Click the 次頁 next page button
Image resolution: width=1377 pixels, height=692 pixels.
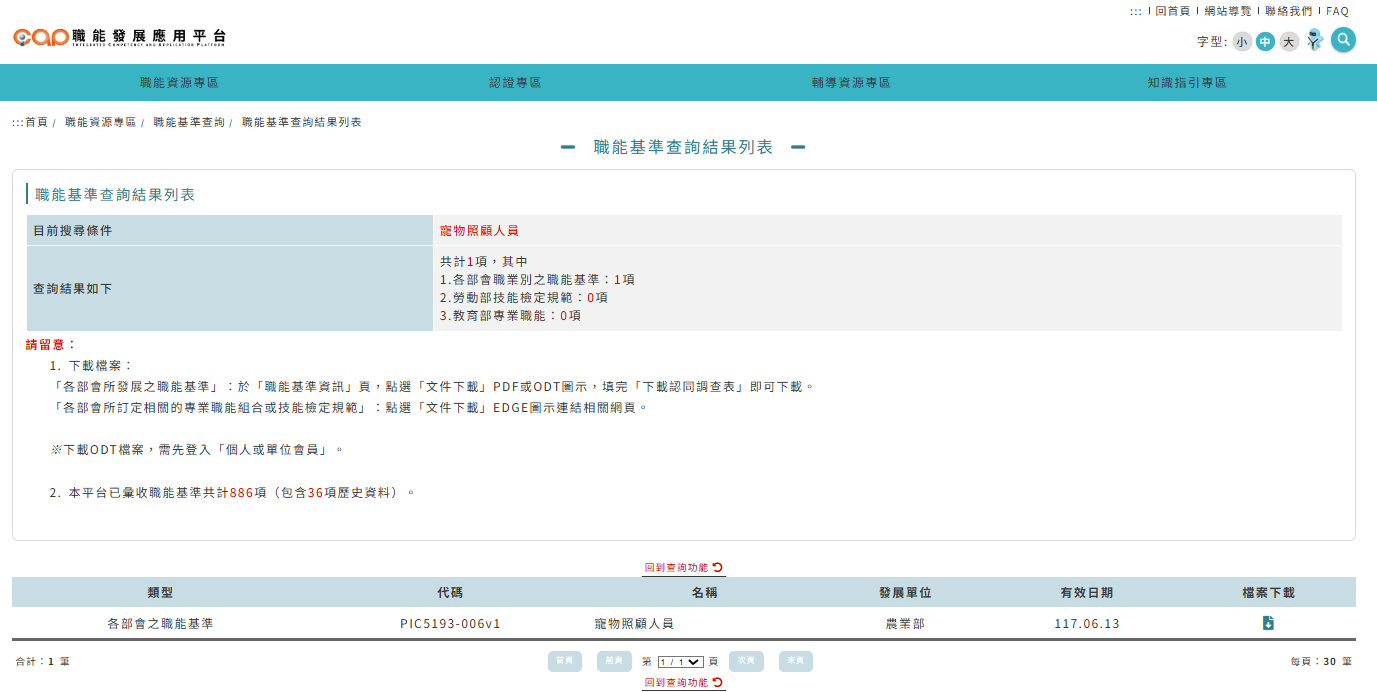click(745, 661)
